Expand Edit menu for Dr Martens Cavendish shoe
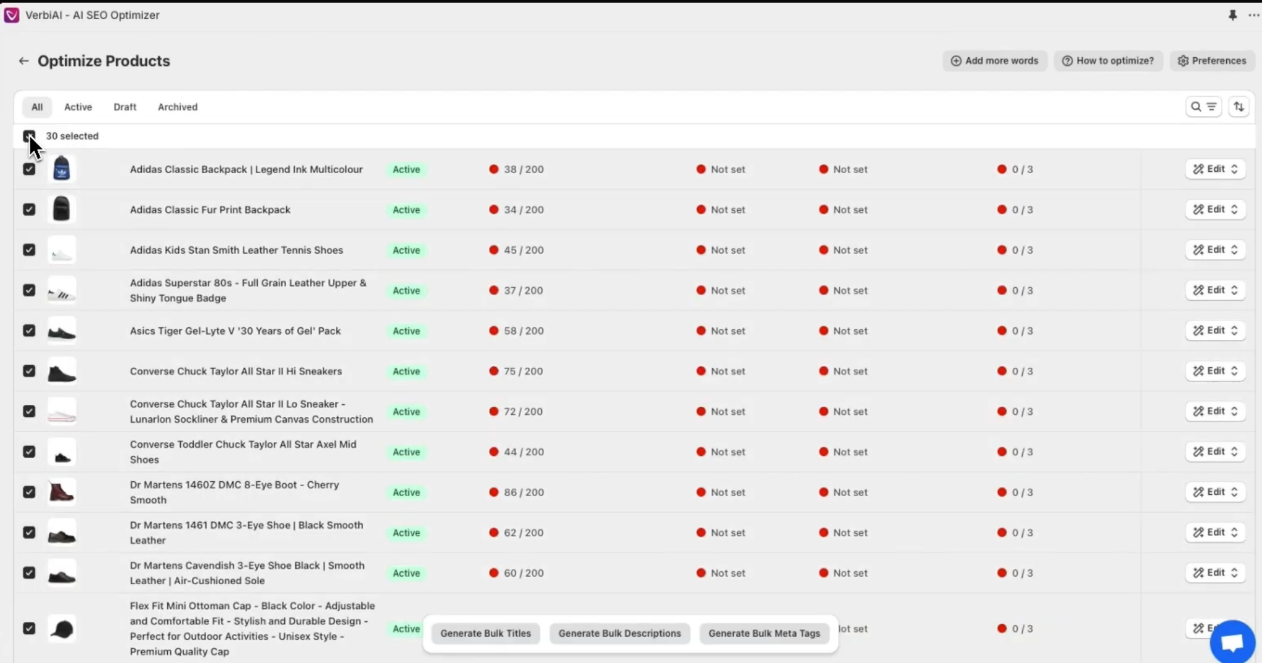The height and width of the screenshot is (663, 1262). click(x=1215, y=573)
